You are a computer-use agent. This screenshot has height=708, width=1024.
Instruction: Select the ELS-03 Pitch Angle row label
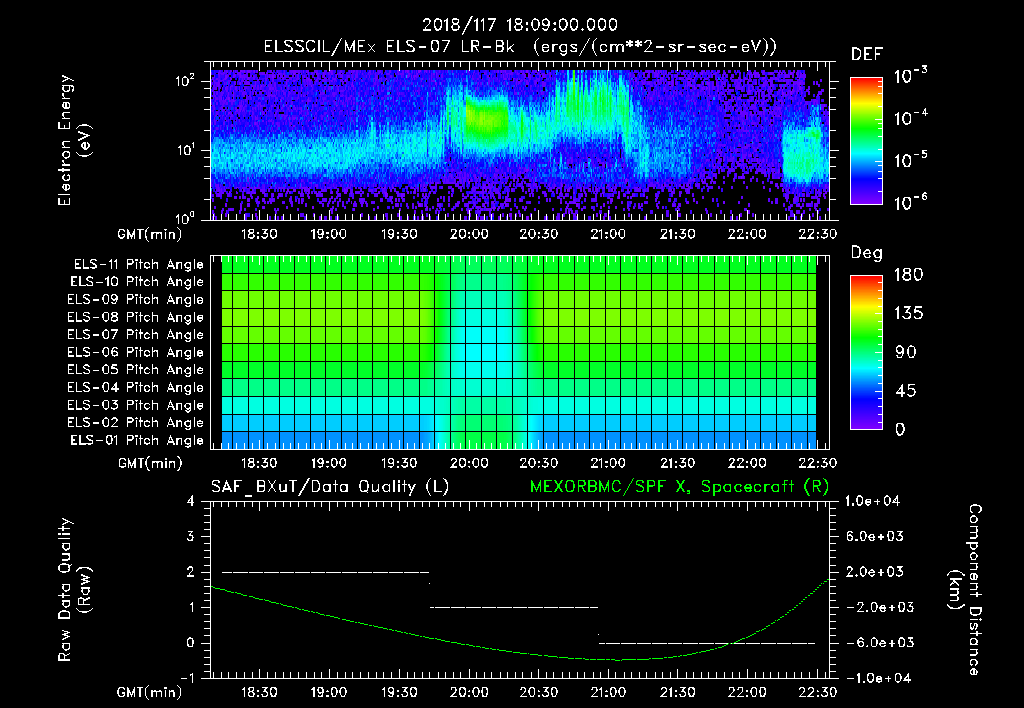tap(136, 405)
